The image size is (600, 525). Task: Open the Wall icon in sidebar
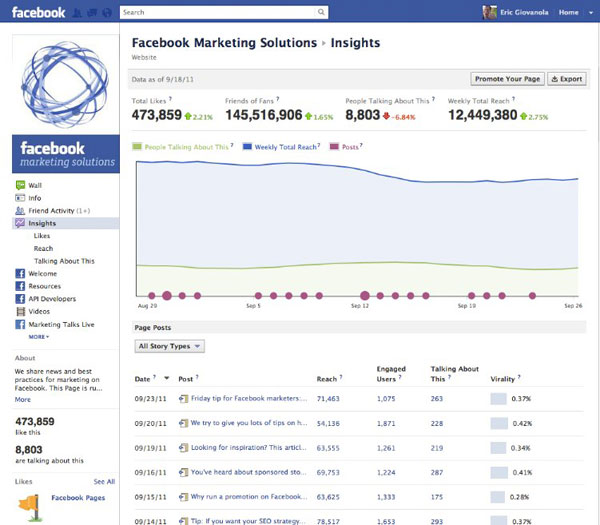tap(20, 185)
